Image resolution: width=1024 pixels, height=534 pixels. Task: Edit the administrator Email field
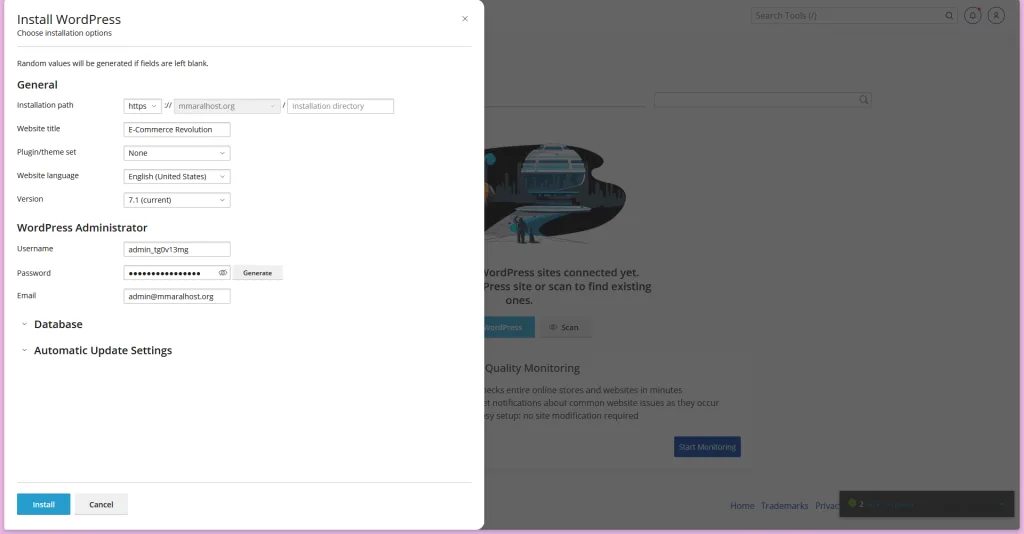(177, 296)
